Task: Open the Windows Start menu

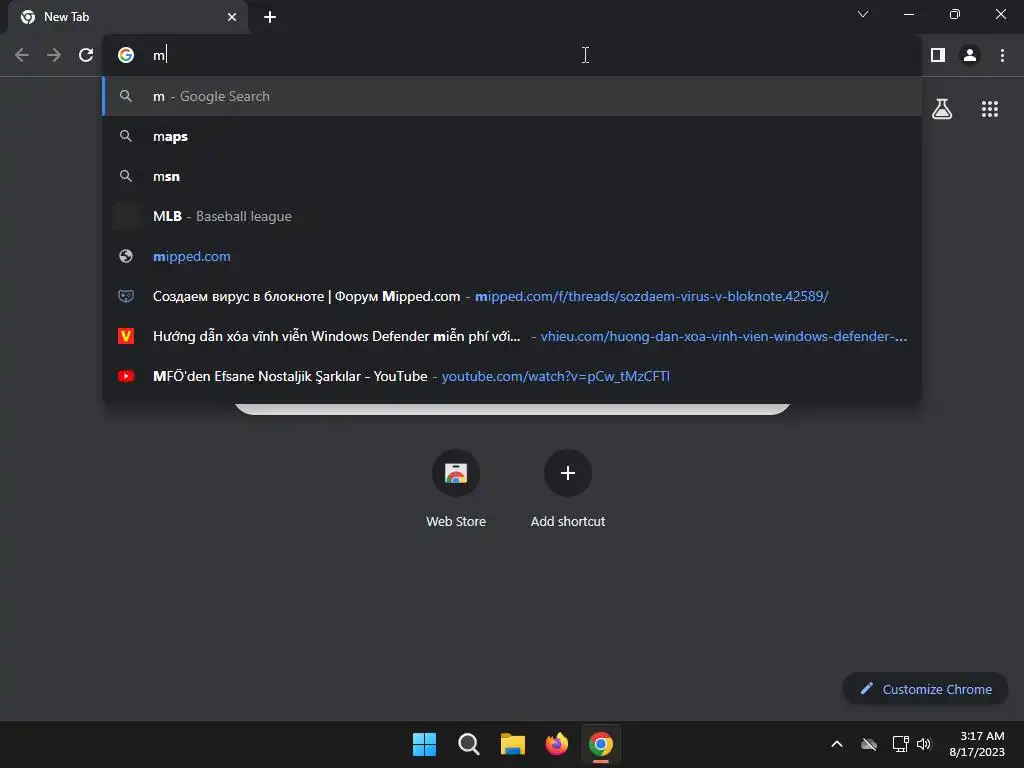Action: pos(424,744)
